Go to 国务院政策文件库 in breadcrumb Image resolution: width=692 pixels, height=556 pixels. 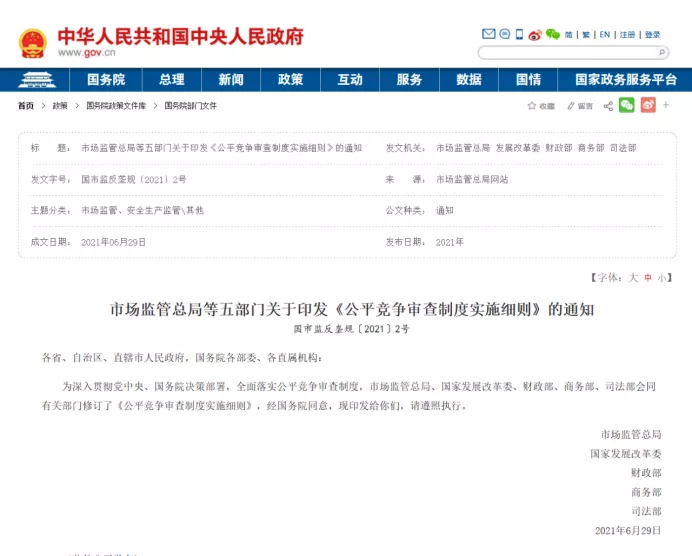(116, 106)
